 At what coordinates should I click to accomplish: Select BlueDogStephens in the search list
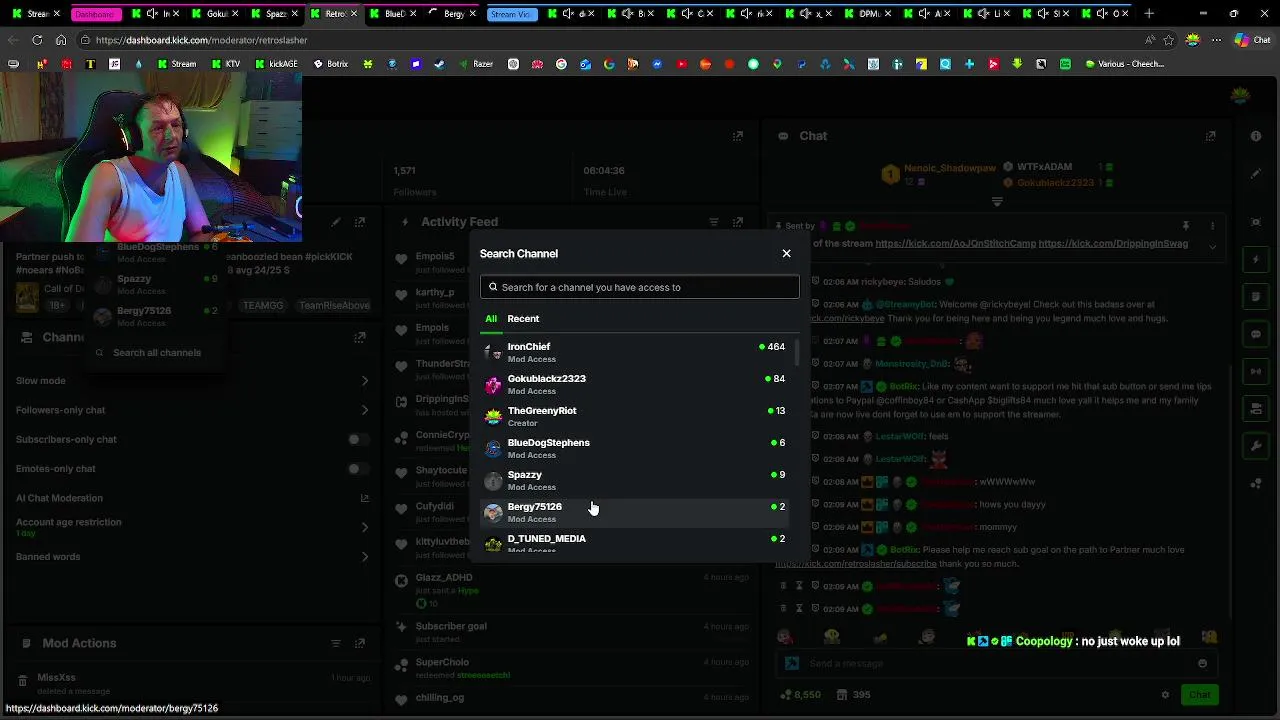637,448
